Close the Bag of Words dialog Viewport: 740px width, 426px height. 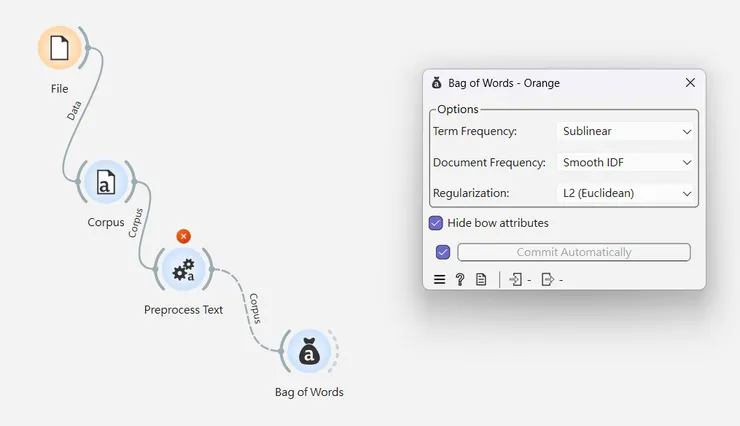690,83
